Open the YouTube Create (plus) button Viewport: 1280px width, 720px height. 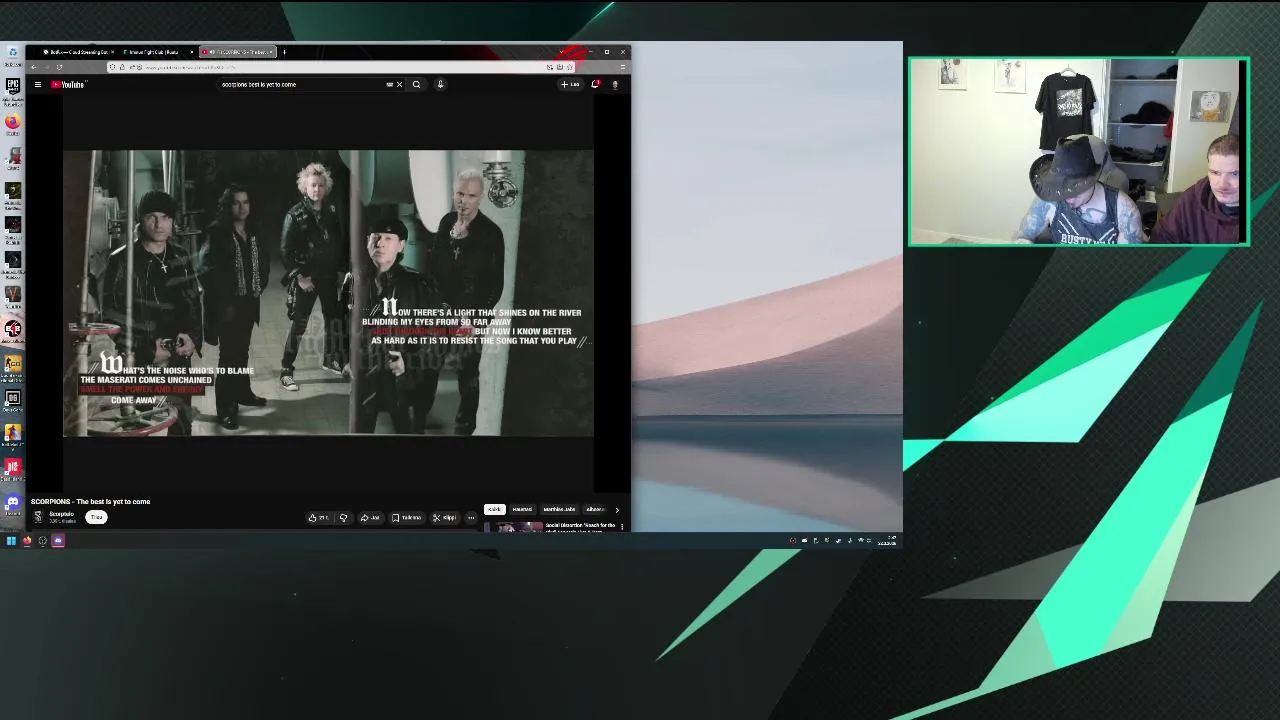[x=570, y=84]
